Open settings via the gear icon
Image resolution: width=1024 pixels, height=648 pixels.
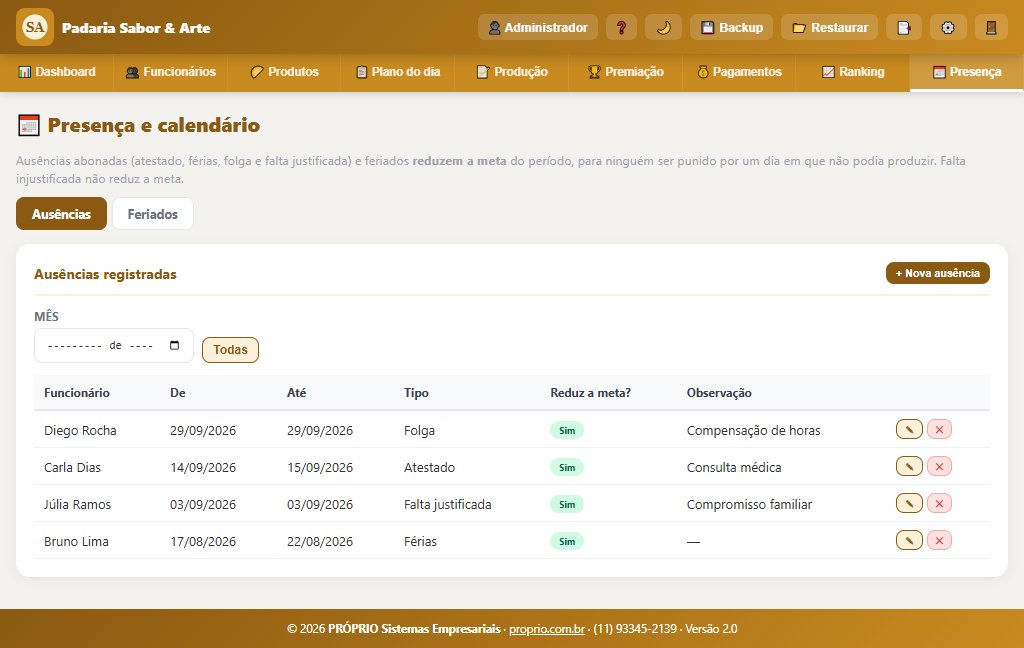tap(948, 27)
